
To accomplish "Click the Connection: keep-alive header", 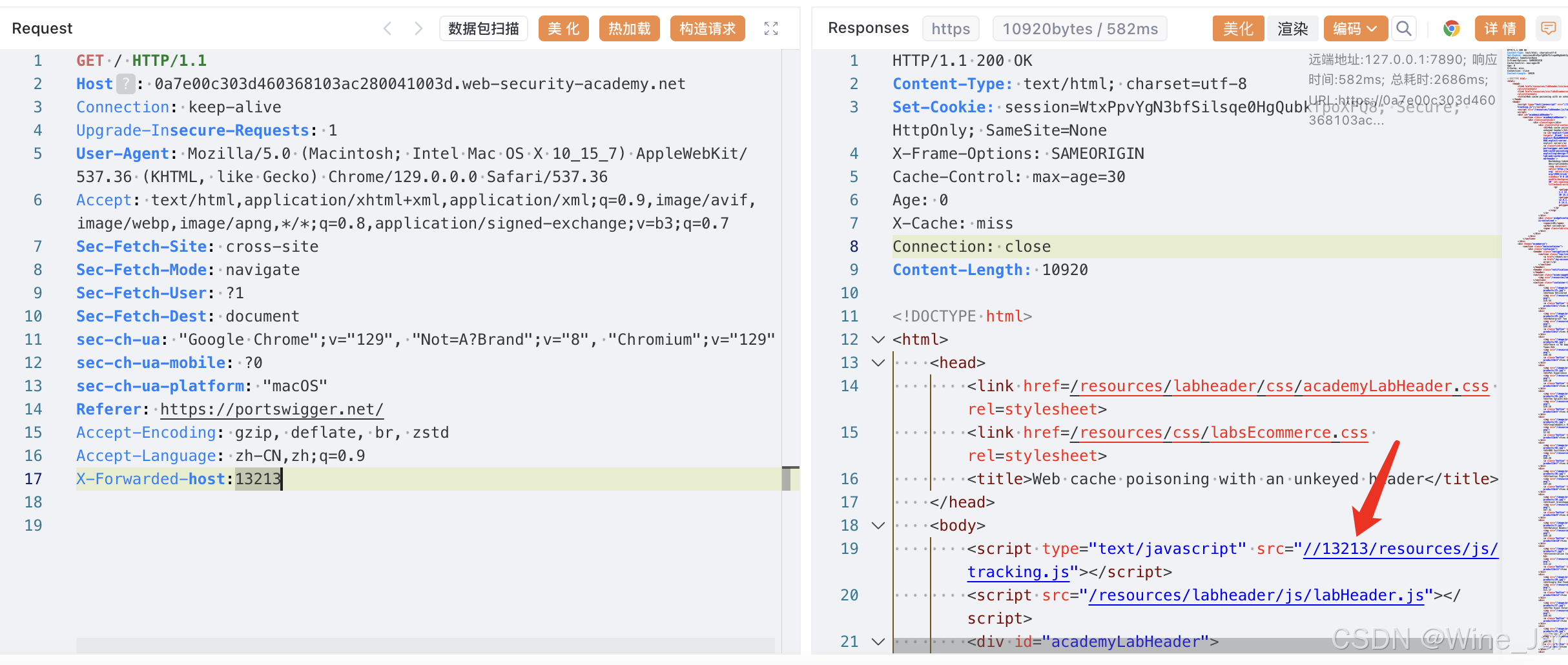I will coord(179,107).
